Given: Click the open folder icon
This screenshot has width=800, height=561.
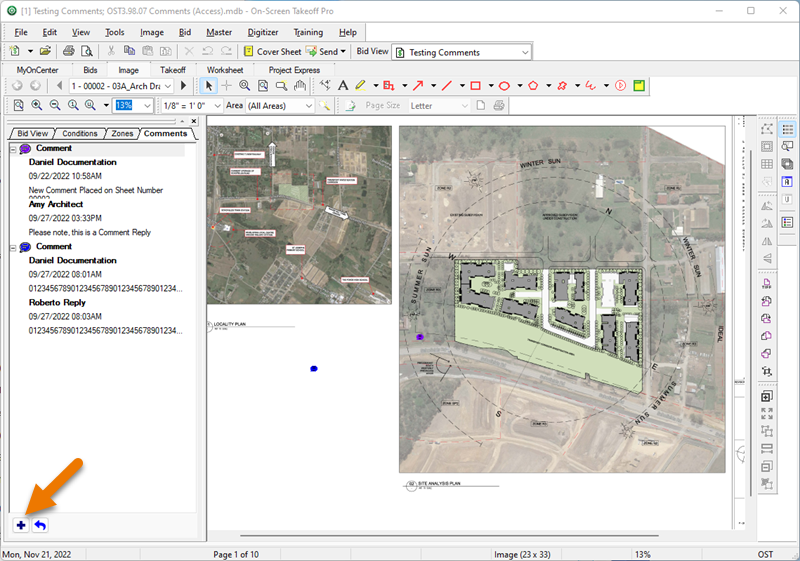Looking at the screenshot, I should point(45,51).
